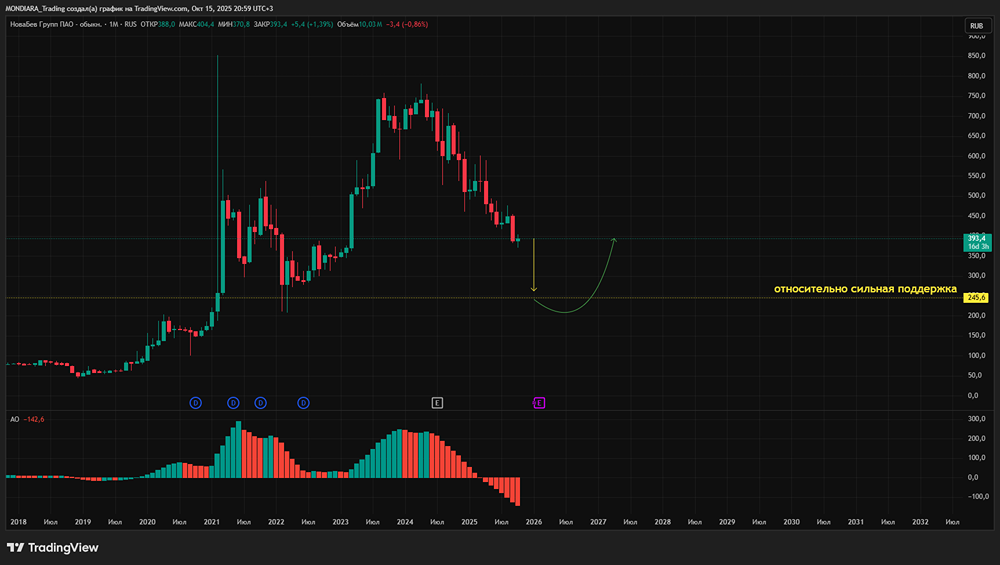Image resolution: width=1000 pixels, height=565 pixels.
Task: Open the RUB currency selector
Action: [976, 26]
